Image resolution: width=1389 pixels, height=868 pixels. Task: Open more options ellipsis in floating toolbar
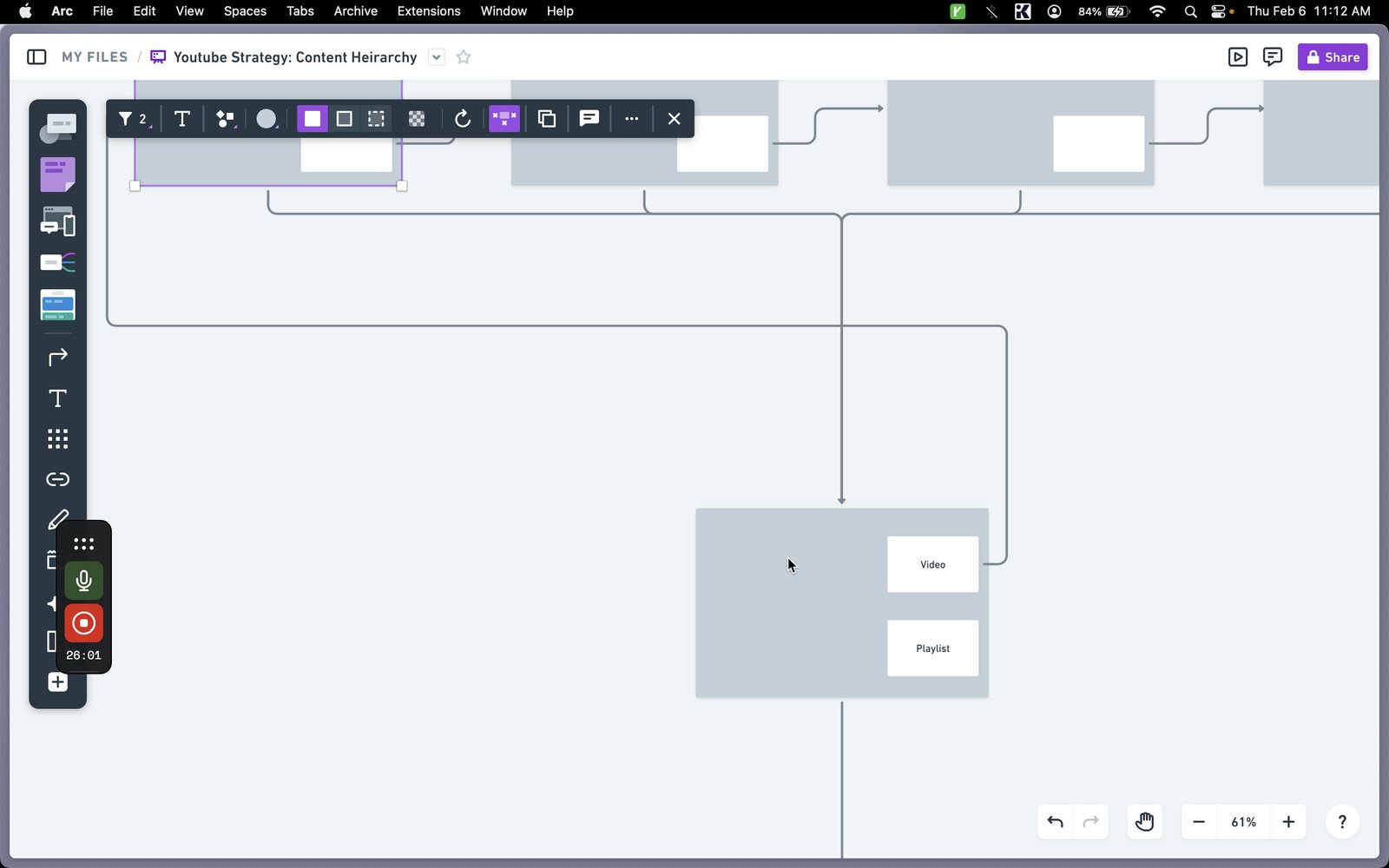click(632, 119)
